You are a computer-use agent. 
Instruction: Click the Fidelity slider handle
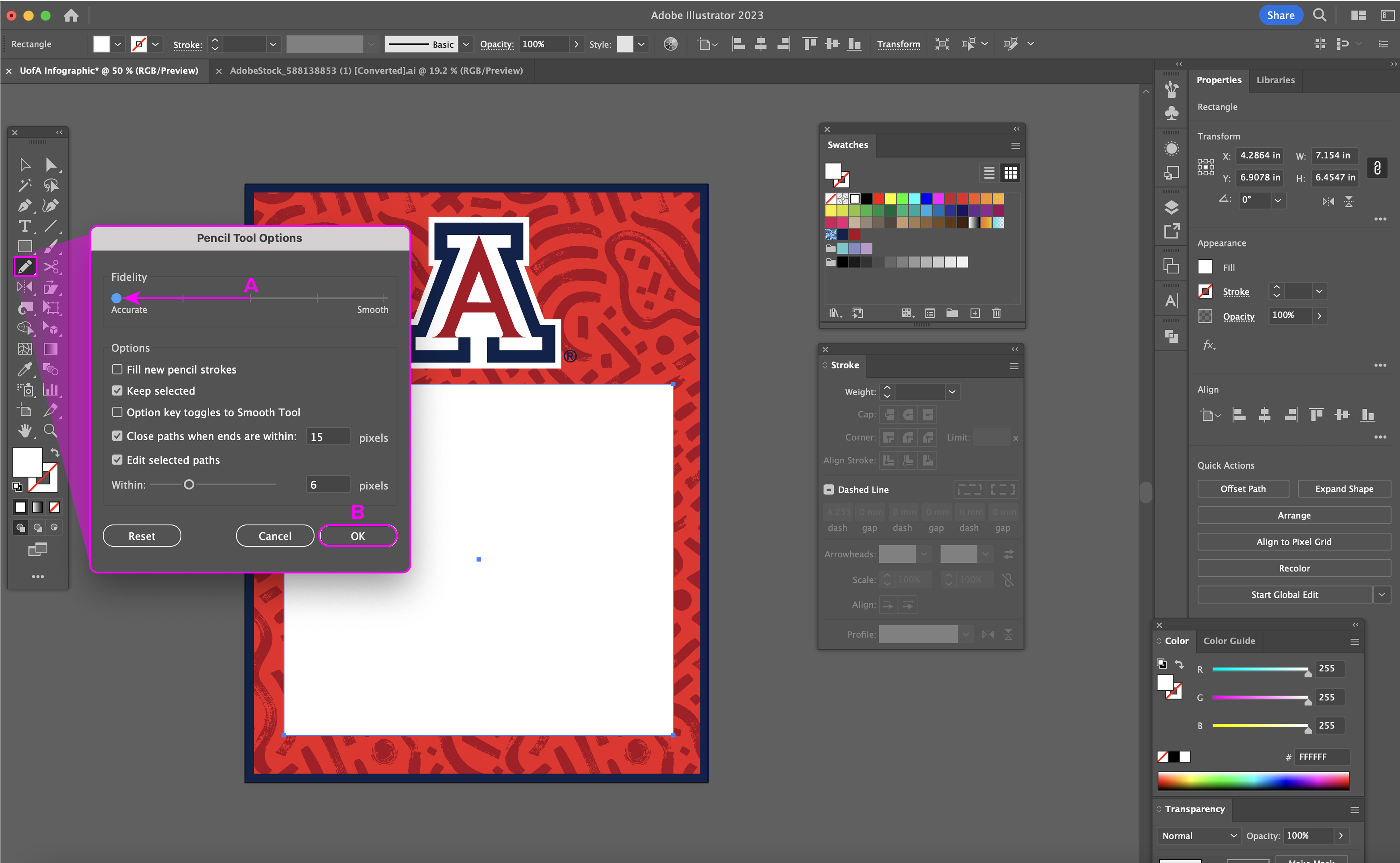(117, 298)
